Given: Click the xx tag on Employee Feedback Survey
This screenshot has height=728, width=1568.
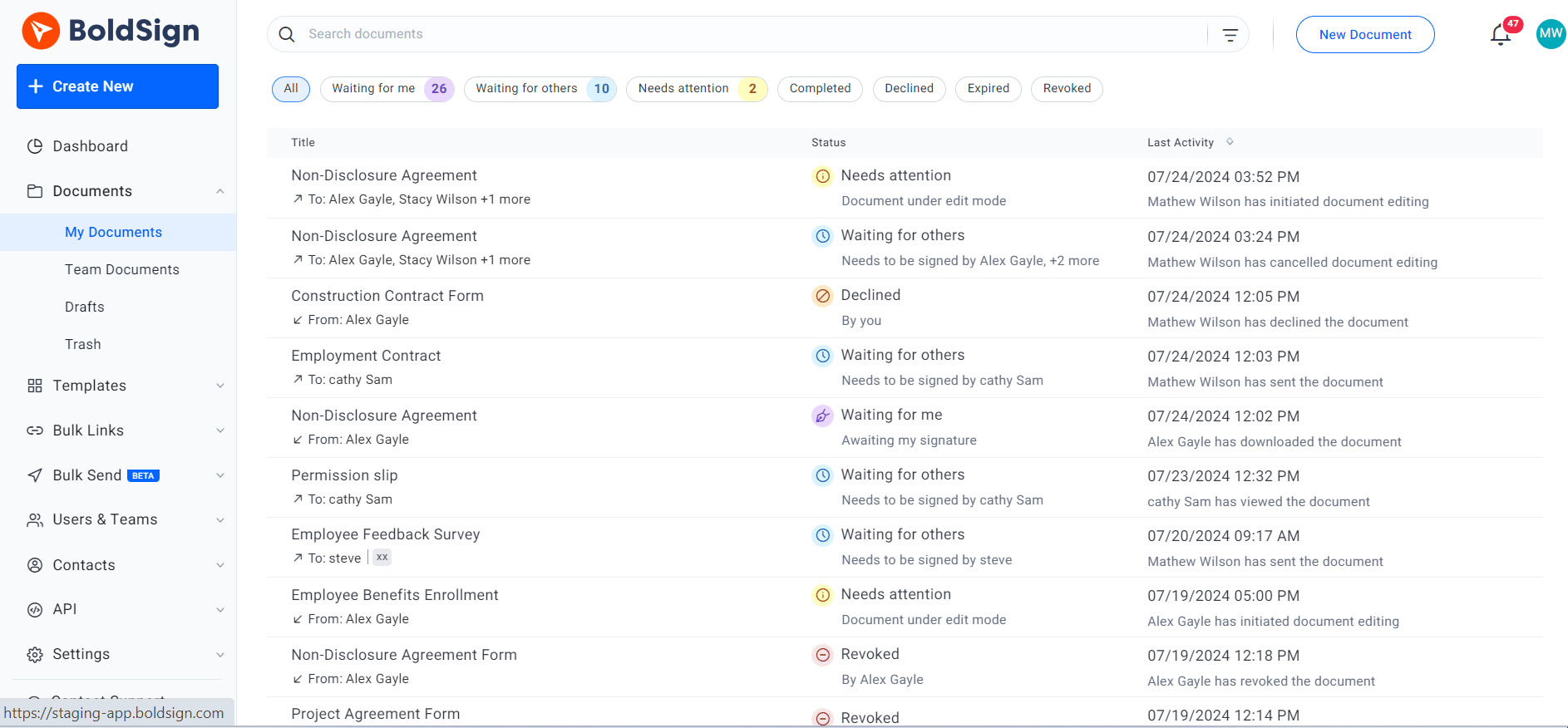Looking at the screenshot, I should [382, 558].
